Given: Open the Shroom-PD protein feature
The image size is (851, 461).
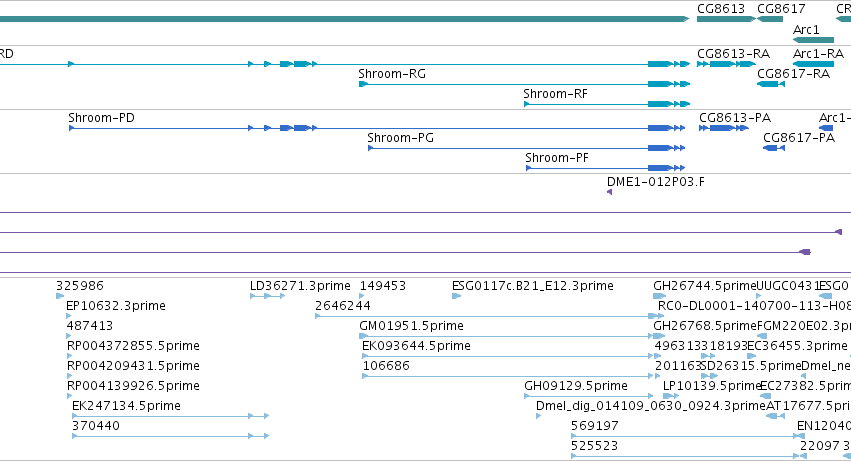Looking at the screenshot, I should [101, 118].
